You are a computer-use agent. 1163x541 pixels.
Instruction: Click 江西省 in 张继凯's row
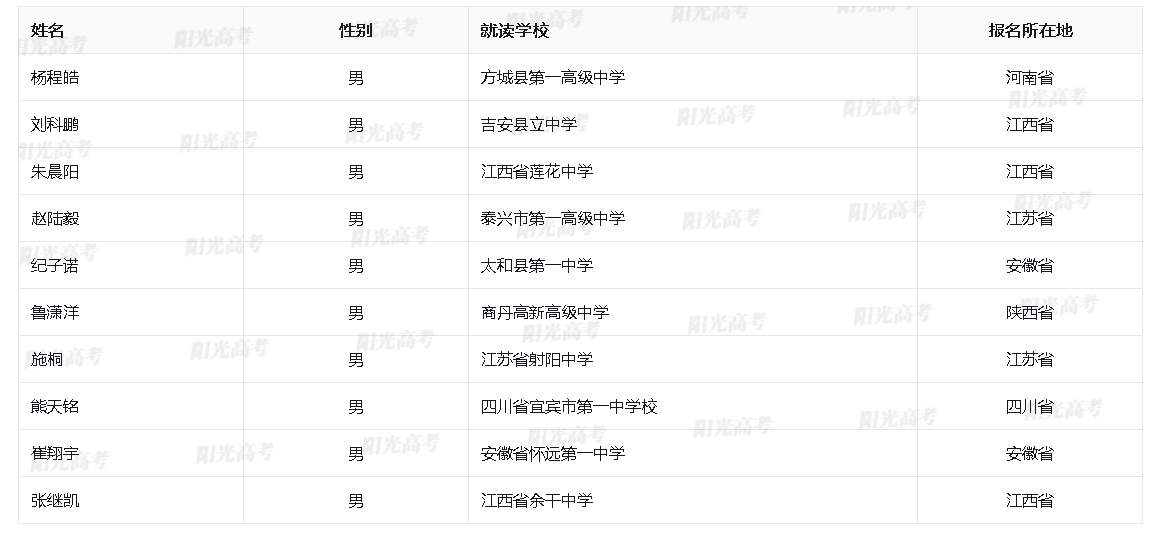[x=1030, y=500]
